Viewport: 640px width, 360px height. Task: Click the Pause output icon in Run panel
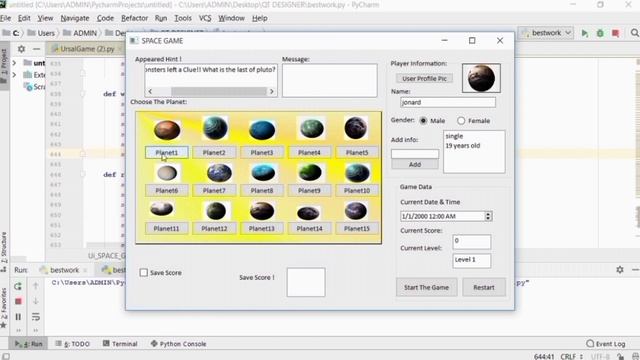pyautogui.click(x=18, y=317)
